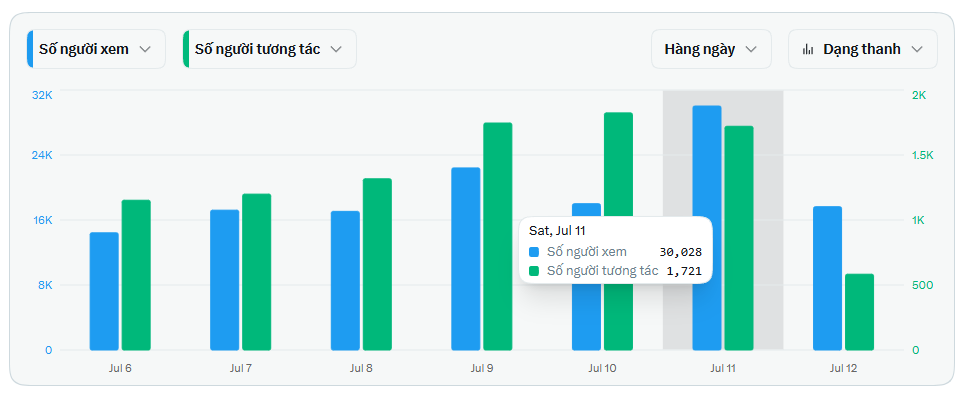The image size is (963, 394).
Task: Click the blue legend square in tooltip
Action: tap(534, 252)
